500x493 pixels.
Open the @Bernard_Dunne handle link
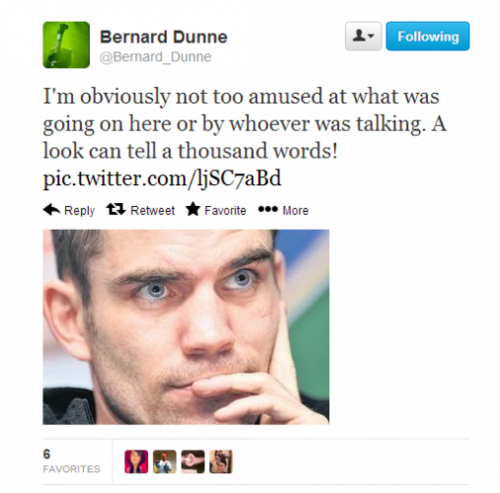(155, 57)
